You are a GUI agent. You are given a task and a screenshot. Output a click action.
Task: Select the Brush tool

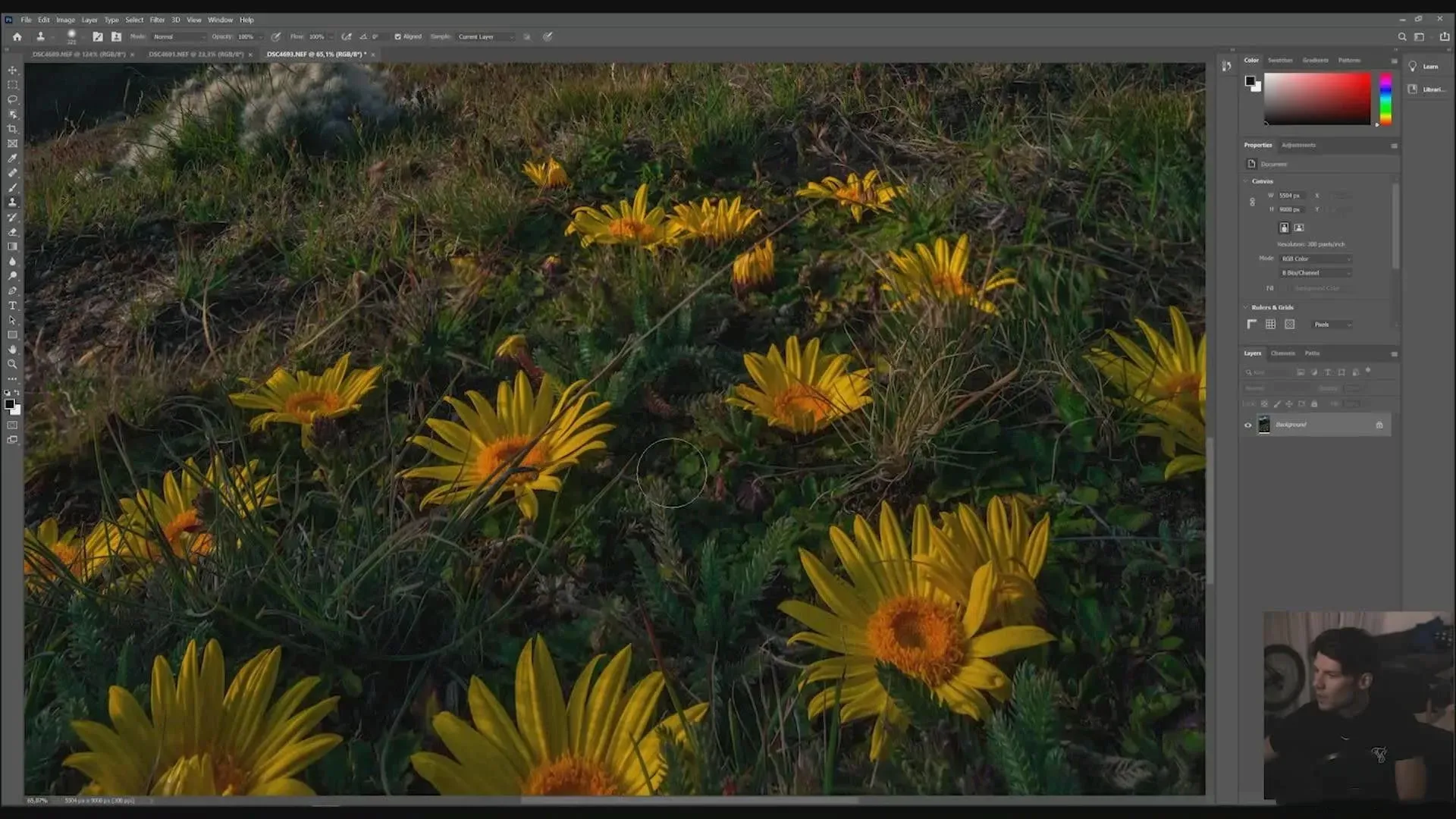[12, 187]
